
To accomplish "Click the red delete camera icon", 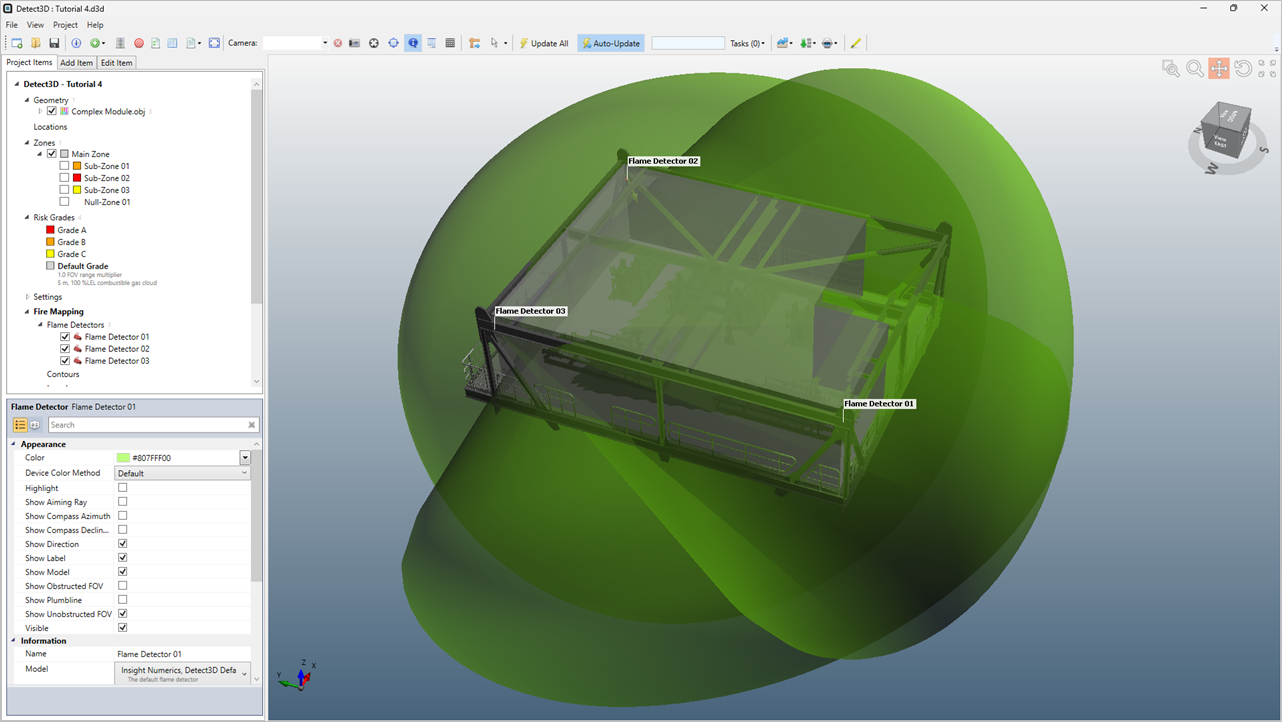I will tap(338, 43).
